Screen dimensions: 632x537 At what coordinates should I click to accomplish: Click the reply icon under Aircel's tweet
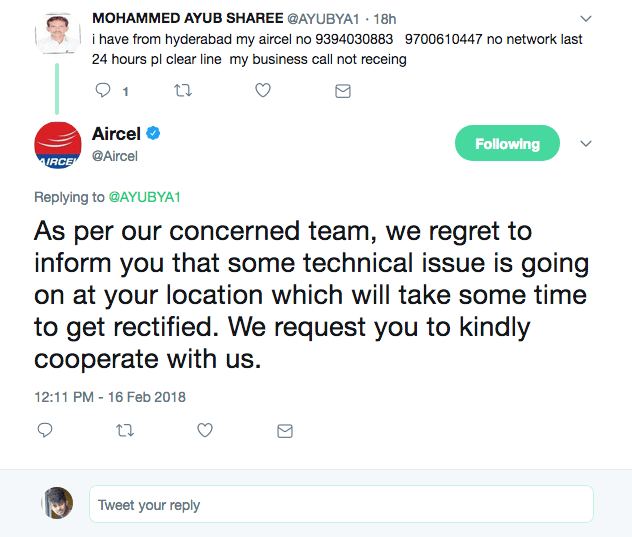(45, 430)
